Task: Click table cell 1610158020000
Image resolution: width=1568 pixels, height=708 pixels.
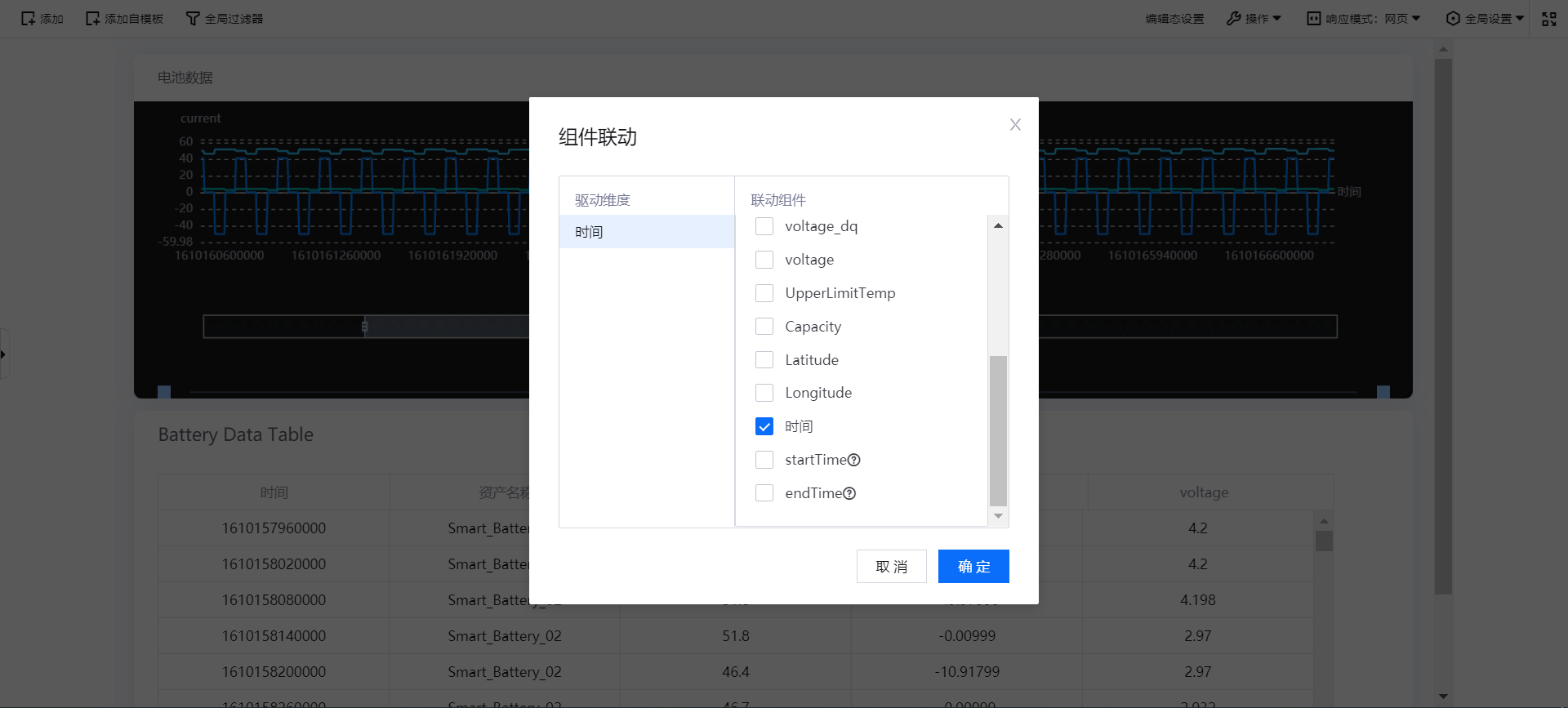Action: tap(274, 564)
